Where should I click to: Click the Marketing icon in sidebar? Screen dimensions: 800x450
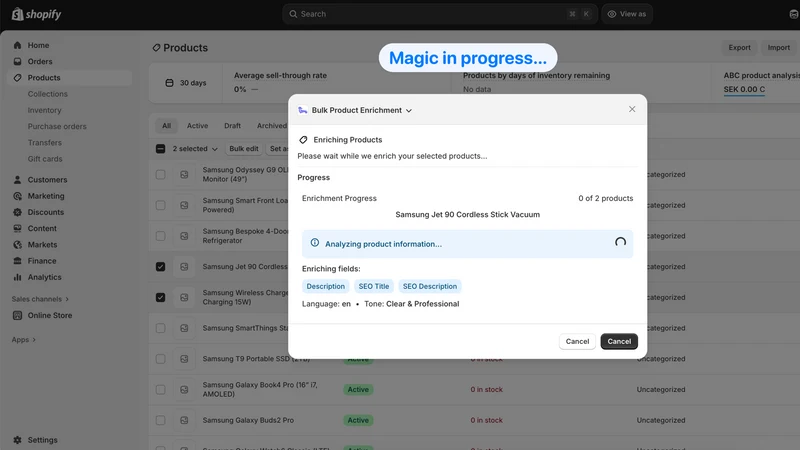[17, 196]
